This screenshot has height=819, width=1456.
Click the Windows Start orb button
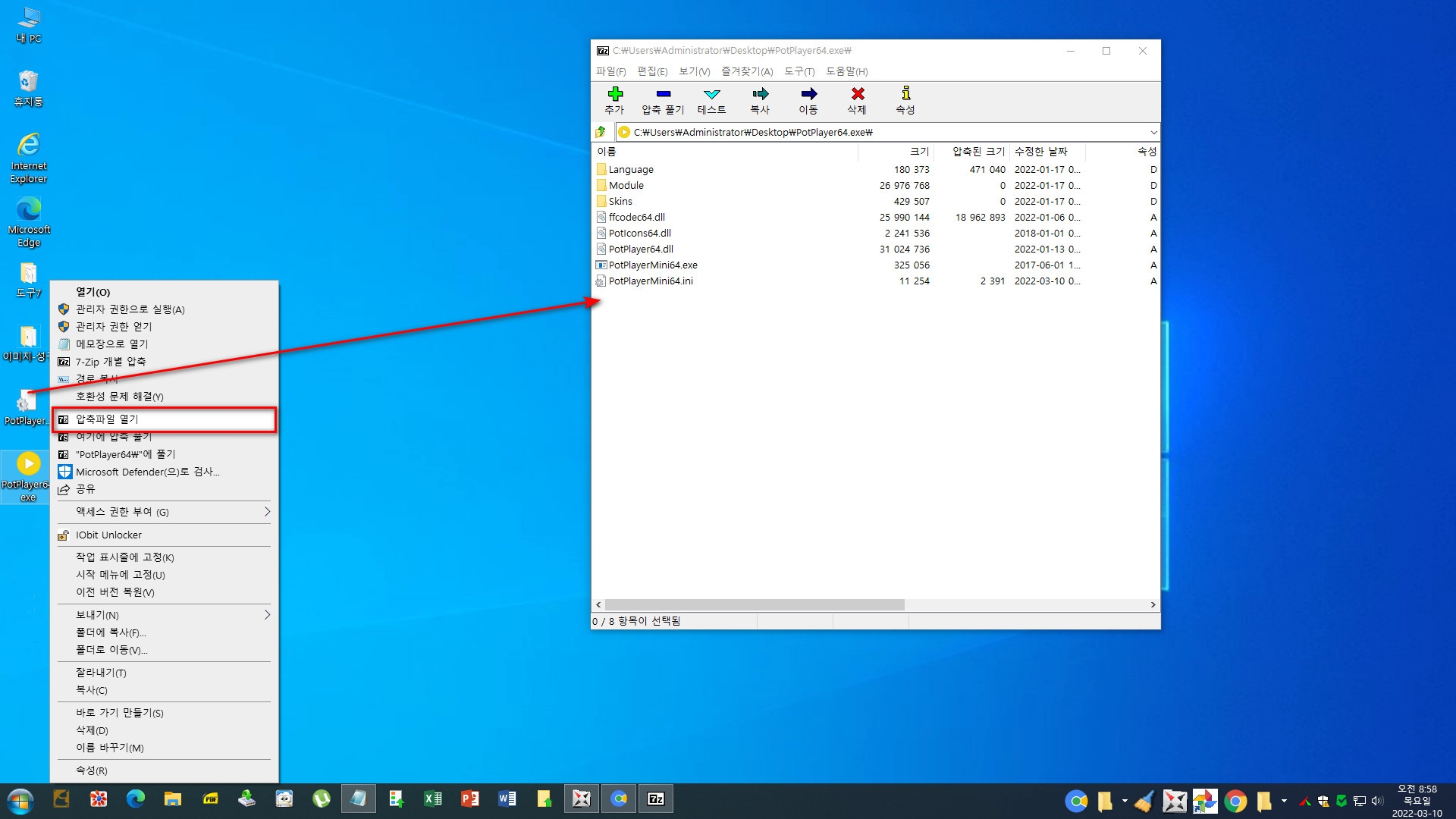[x=20, y=801]
